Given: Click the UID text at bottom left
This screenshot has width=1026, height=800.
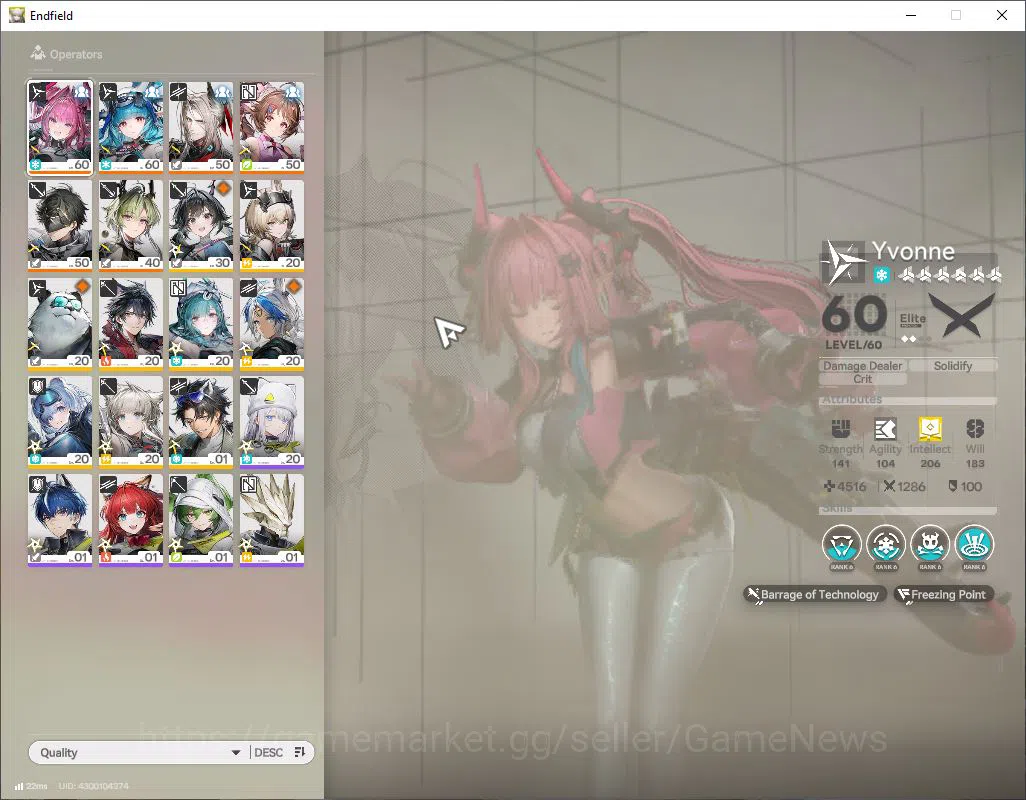Looking at the screenshot, I should click(93, 786).
